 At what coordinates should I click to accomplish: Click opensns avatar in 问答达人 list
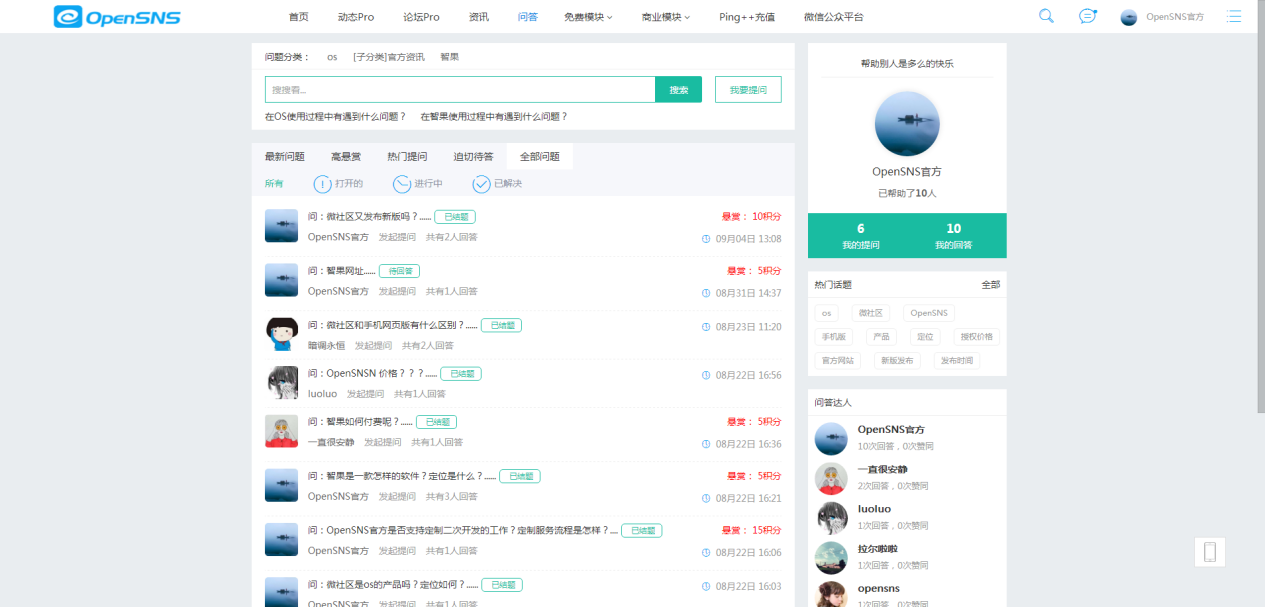pyautogui.click(x=831, y=594)
